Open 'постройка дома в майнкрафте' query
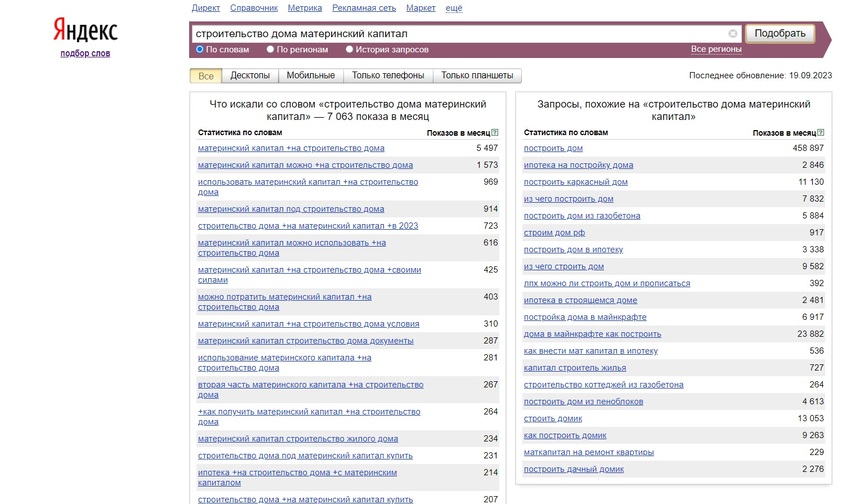This screenshot has width=850, height=504. [585, 316]
